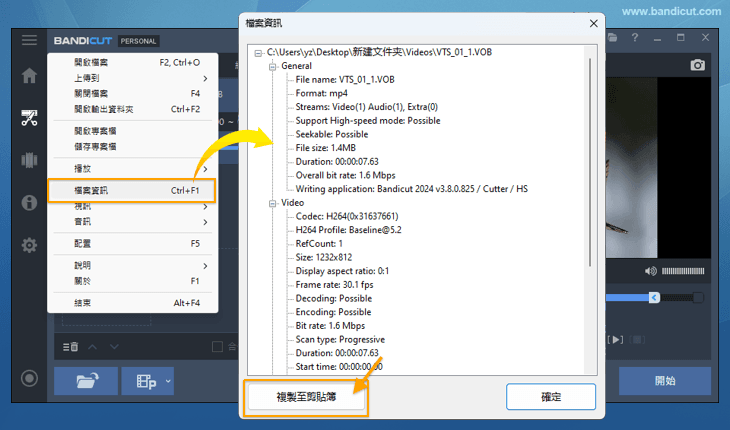Select 儲存專案檔 menu item
The width and height of the screenshot is (730, 430).
point(133,147)
